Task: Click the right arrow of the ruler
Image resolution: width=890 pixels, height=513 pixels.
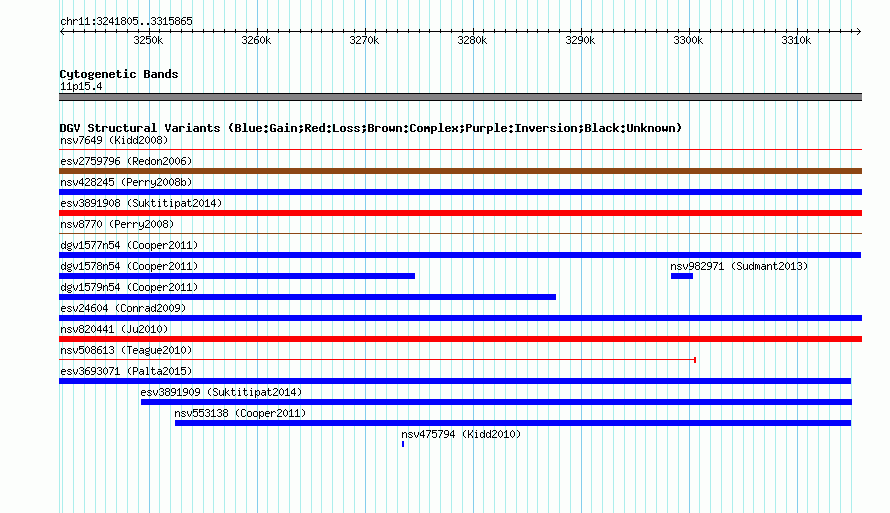Action: pos(859,31)
